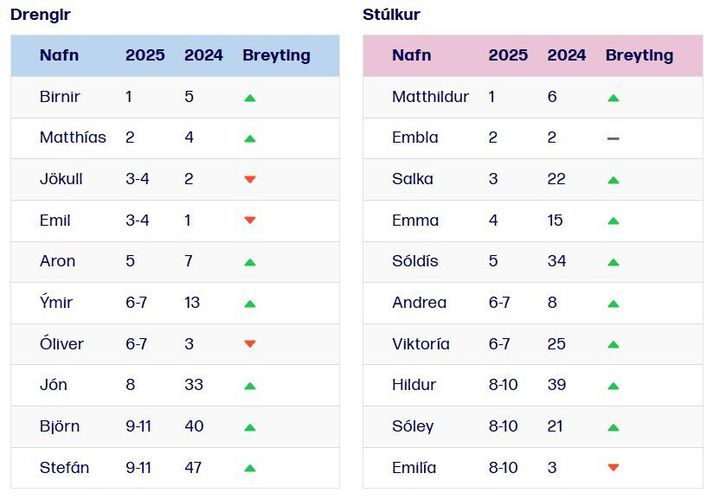Click the red down arrow for Emilía
Viewport: 713px width, 499px height.
coord(613,467)
